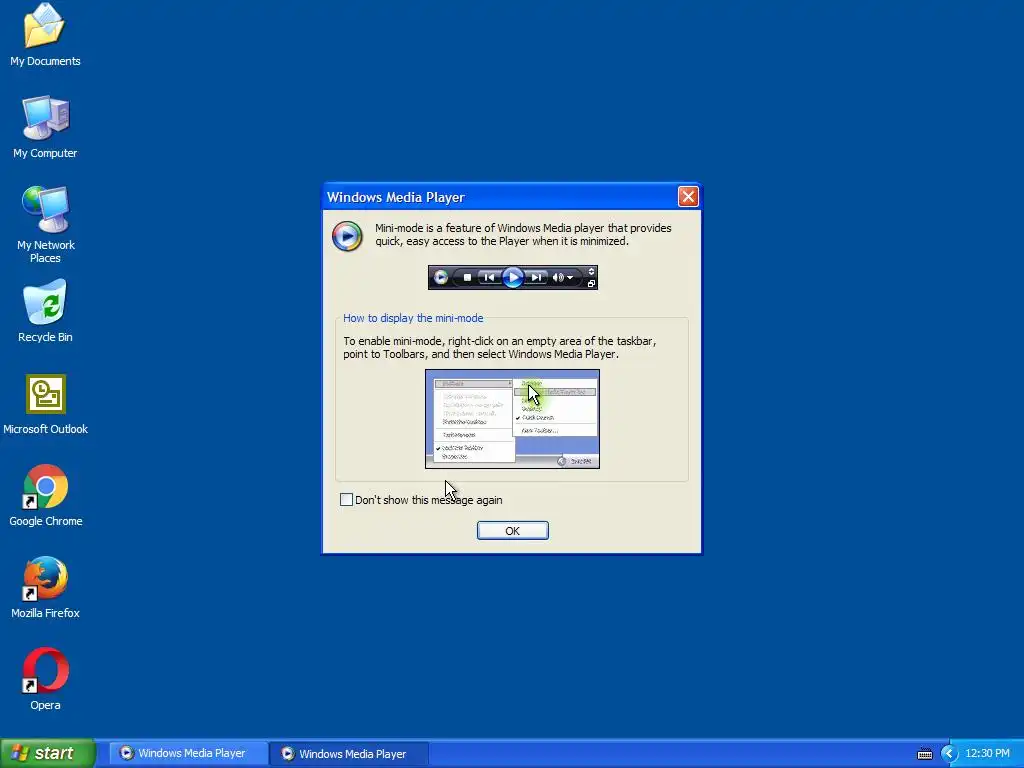Click OK in the dialog
The width and height of the screenshot is (1024, 768).
point(513,530)
